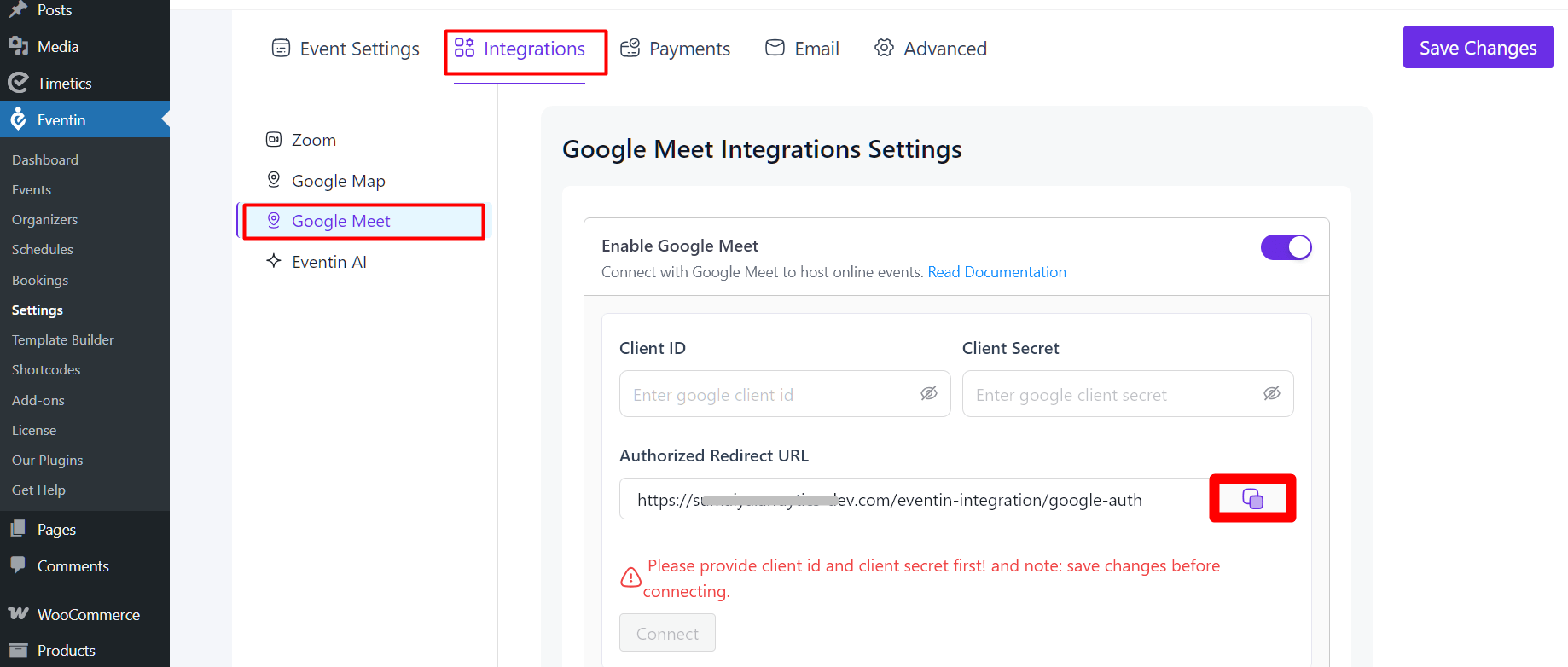The height and width of the screenshot is (667, 1568).
Task: Click the Pages sidebar icon
Action: tap(18, 529)
